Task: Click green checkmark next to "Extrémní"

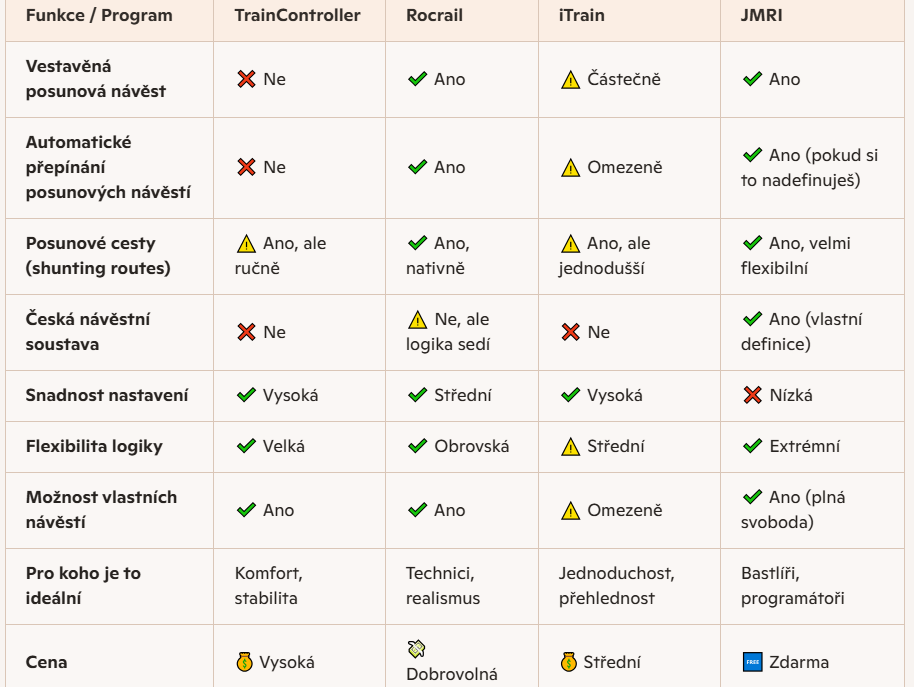Action: coord(752,446)
